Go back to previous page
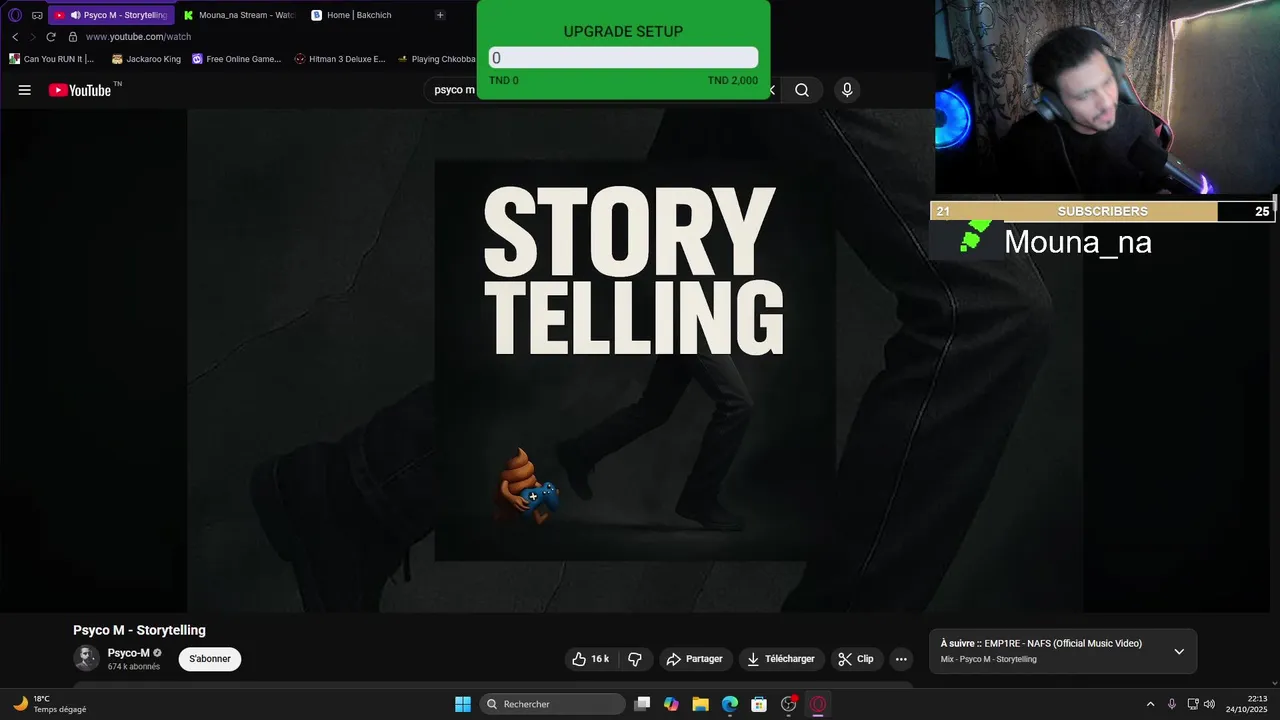Viewport: 1280px width, 720px height. pyautogui.click(x=15, y=37)
